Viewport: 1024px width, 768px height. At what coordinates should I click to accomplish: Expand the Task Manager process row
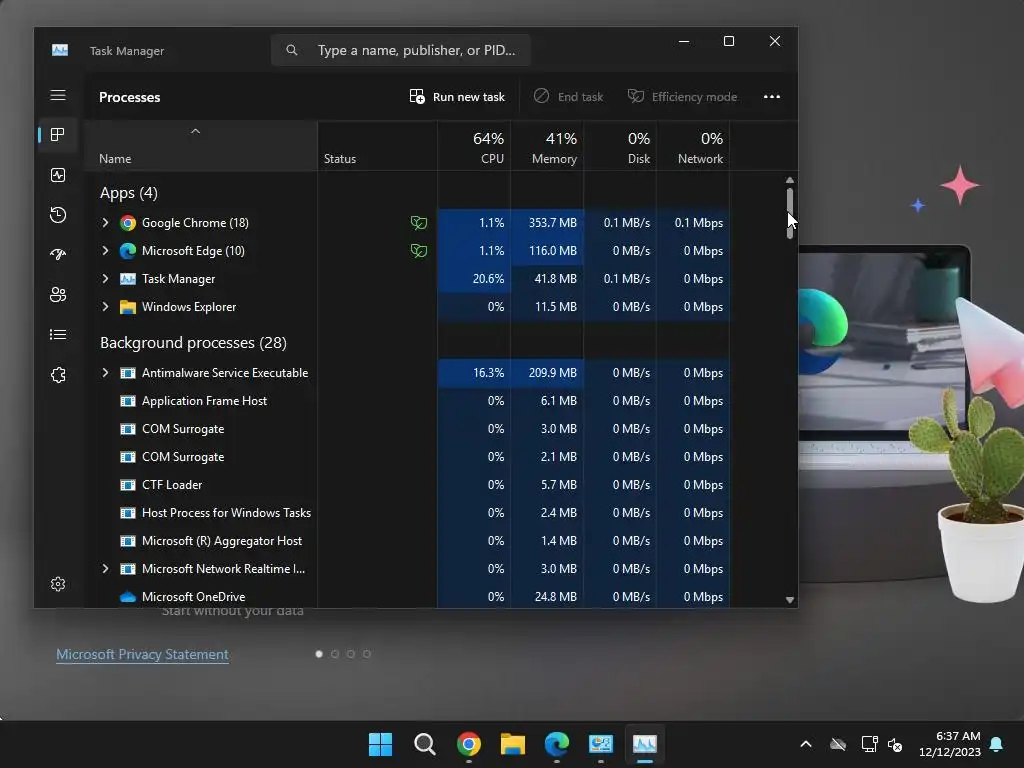[105, 279]
